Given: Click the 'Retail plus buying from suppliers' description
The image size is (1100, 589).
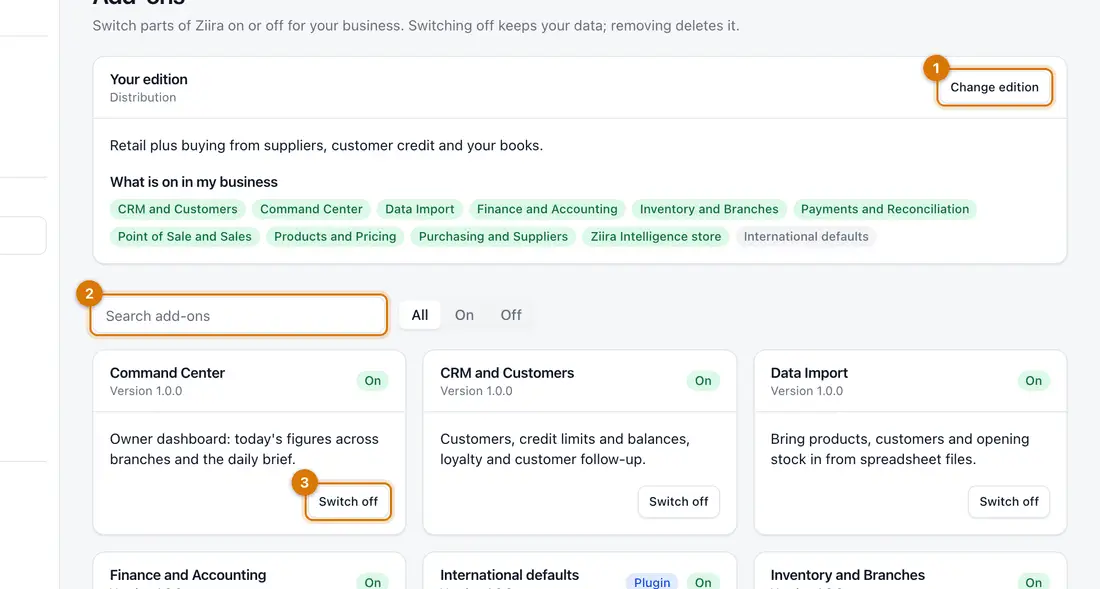Looking at the screenshot, I should tap(326, 146).
